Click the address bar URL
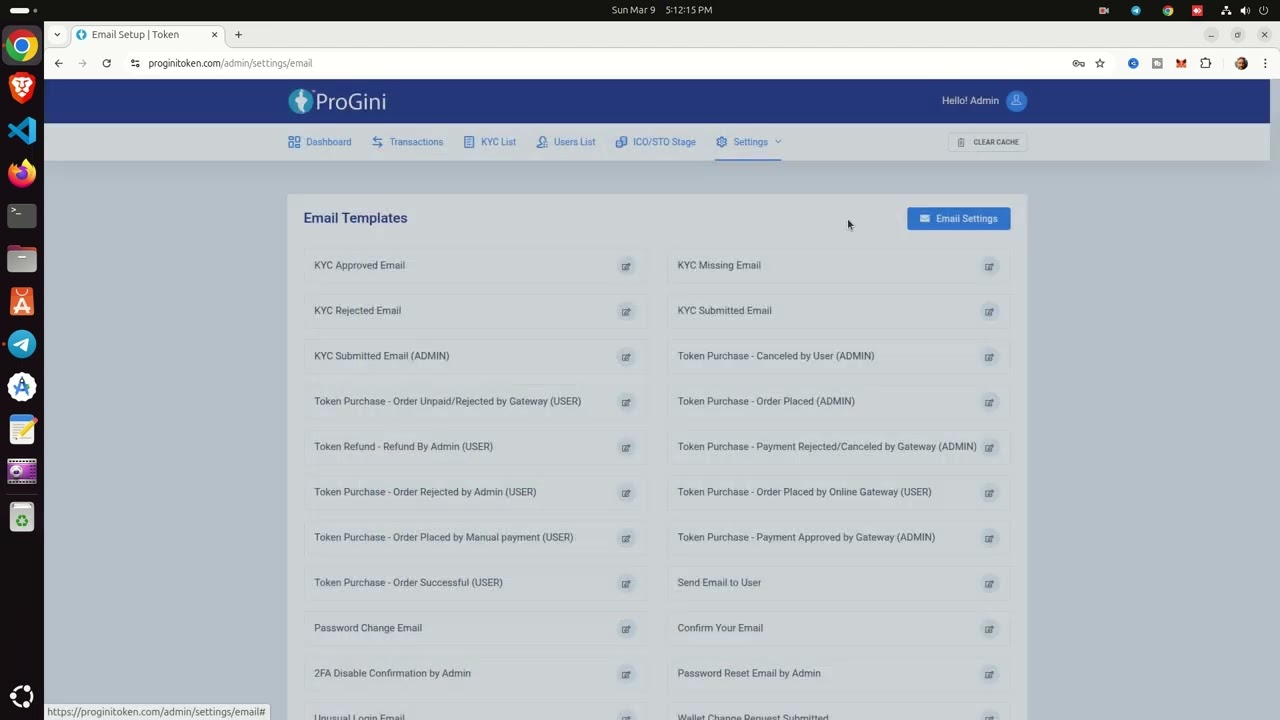Screen dimensions: 1280x720 [x=230, y=63]
